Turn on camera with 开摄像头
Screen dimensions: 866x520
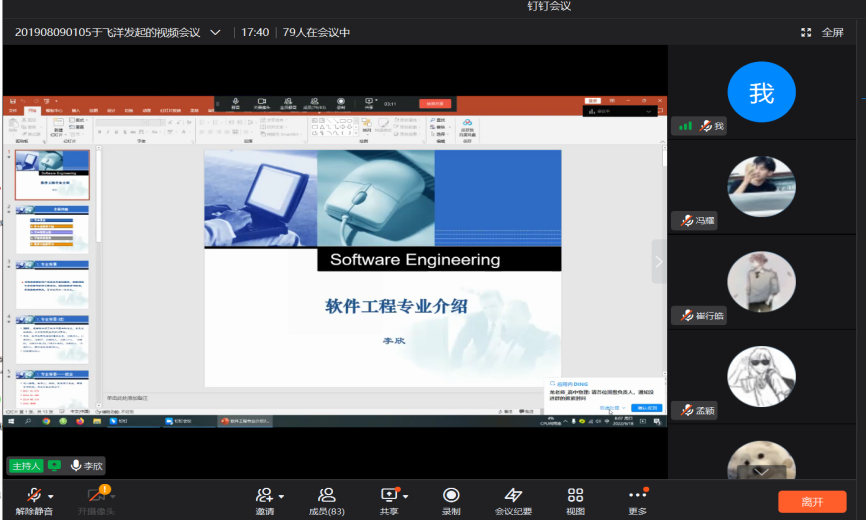pyautogui.click(x=96, y=496)
